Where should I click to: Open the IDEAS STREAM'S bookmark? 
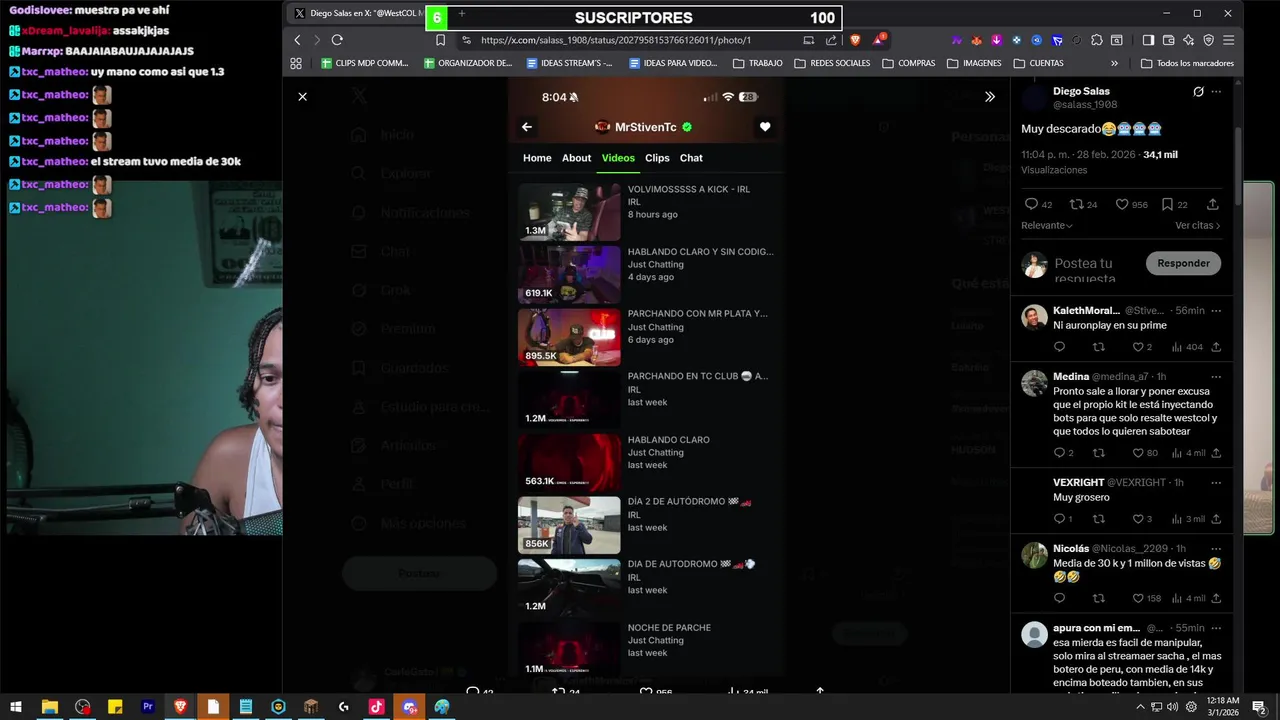(570, 63)
